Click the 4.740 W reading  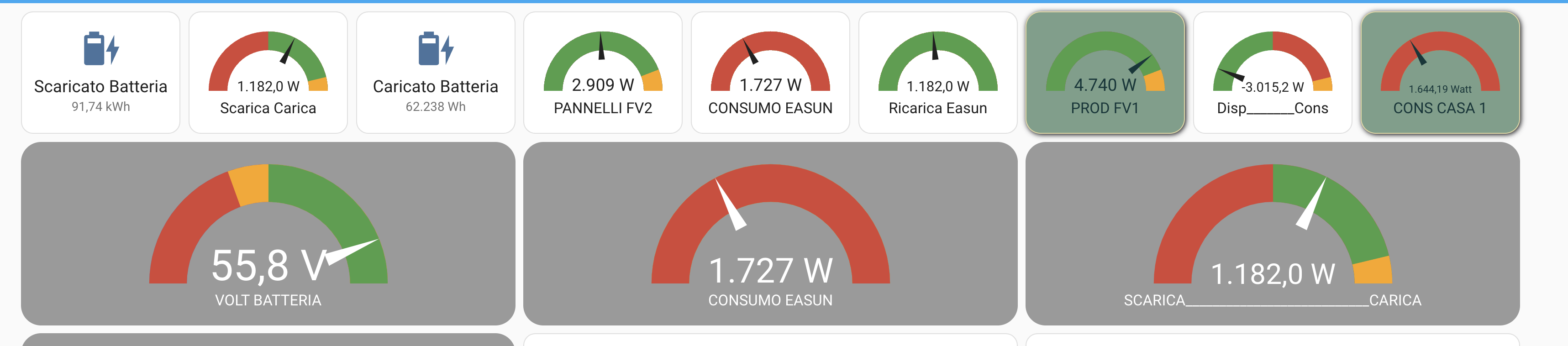click(1105, 85)
